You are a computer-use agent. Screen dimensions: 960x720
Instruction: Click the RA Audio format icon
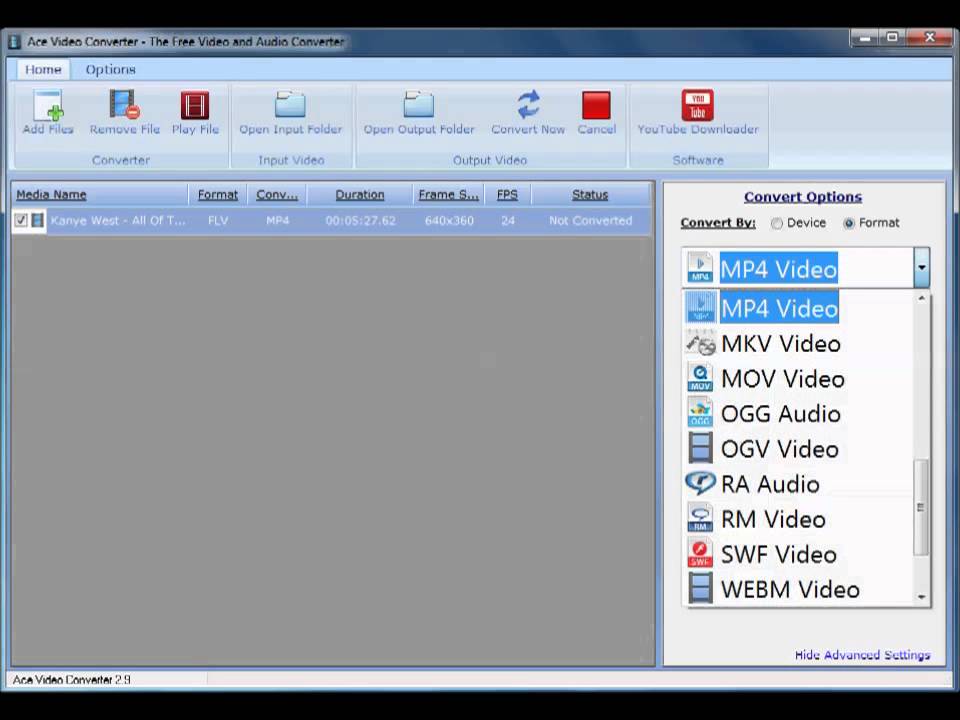click(x=700, y=483)
